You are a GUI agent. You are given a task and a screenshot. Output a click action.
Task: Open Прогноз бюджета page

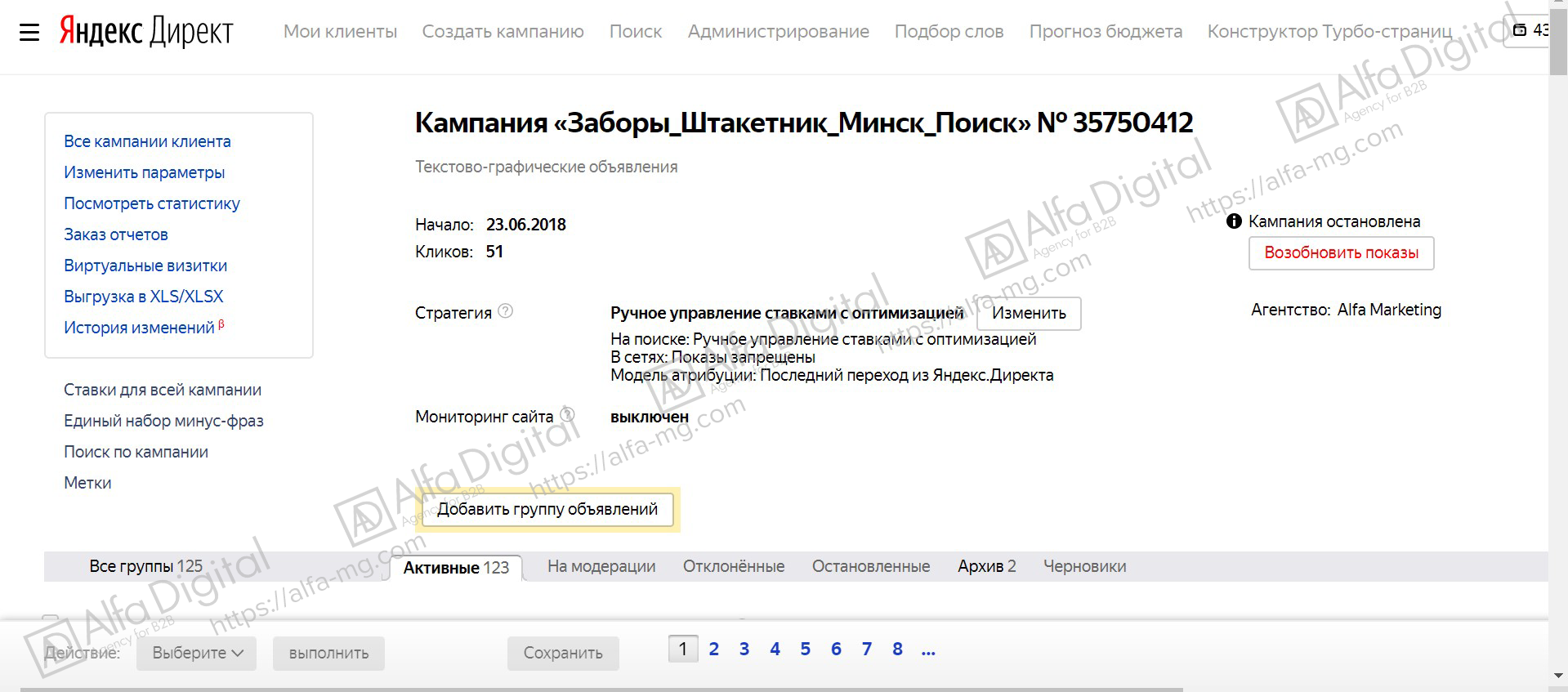click(x=1106, y=31)
